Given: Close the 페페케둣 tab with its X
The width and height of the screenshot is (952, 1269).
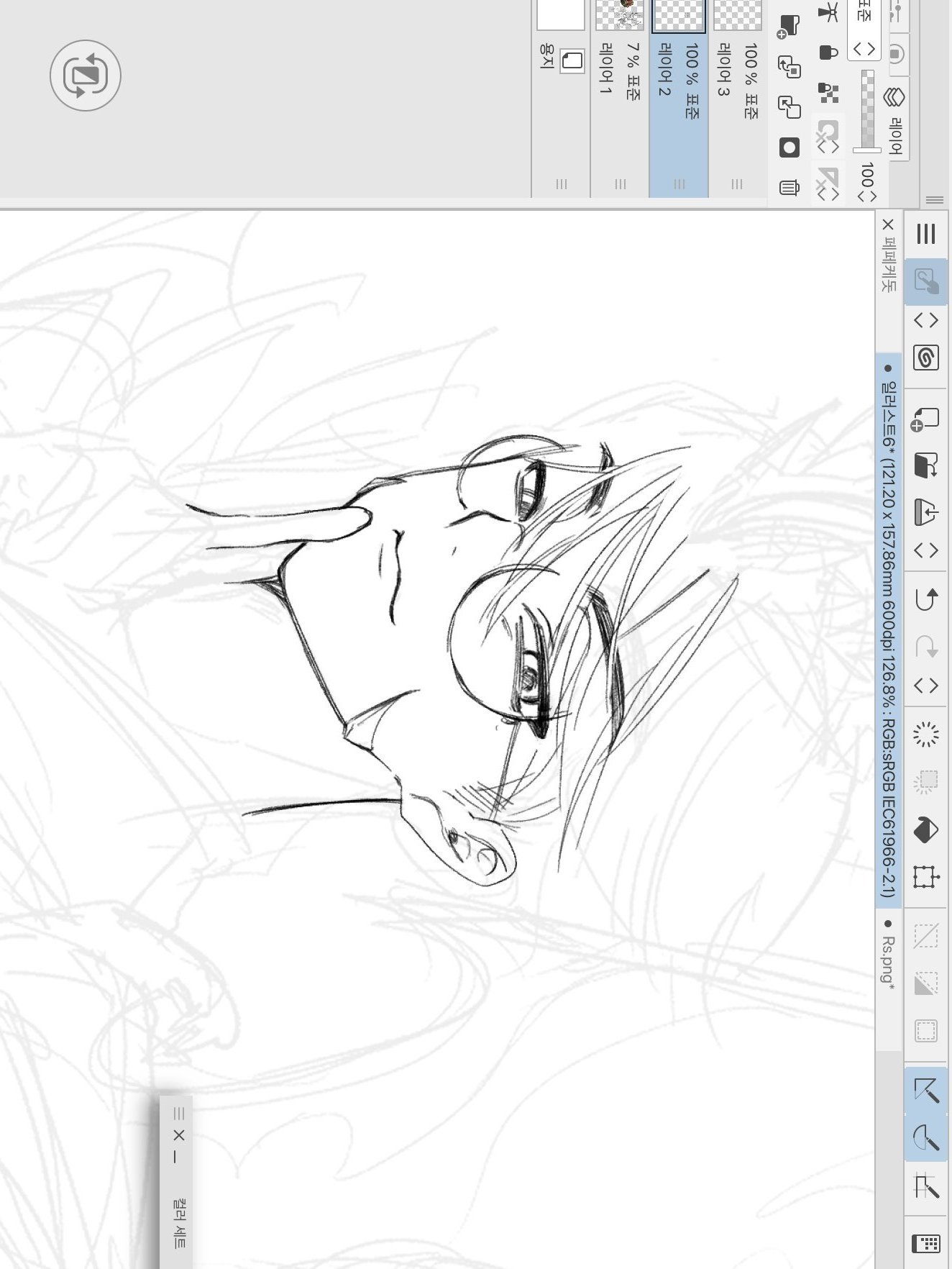Looking at the screenshot, I should point(888,224).
